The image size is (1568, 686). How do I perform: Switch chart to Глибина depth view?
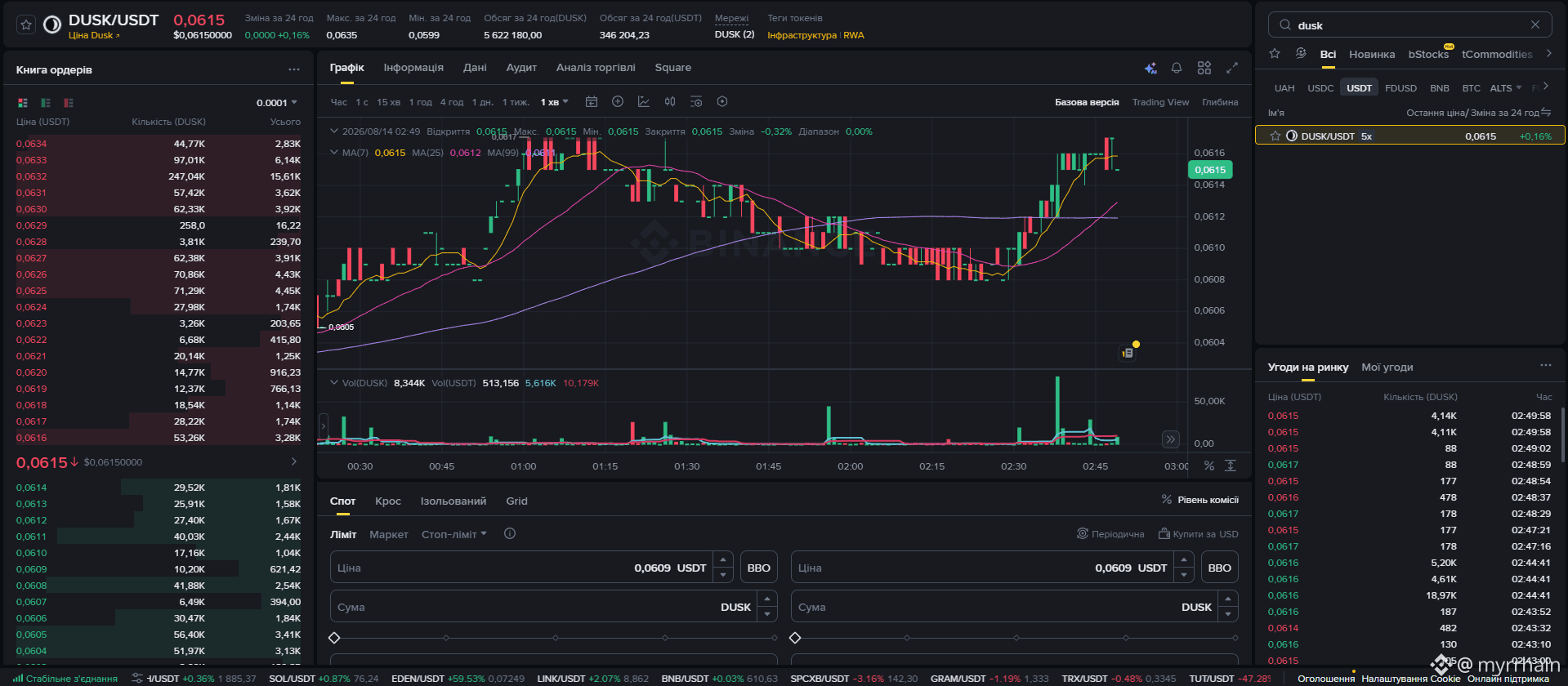pos(1220,102)
